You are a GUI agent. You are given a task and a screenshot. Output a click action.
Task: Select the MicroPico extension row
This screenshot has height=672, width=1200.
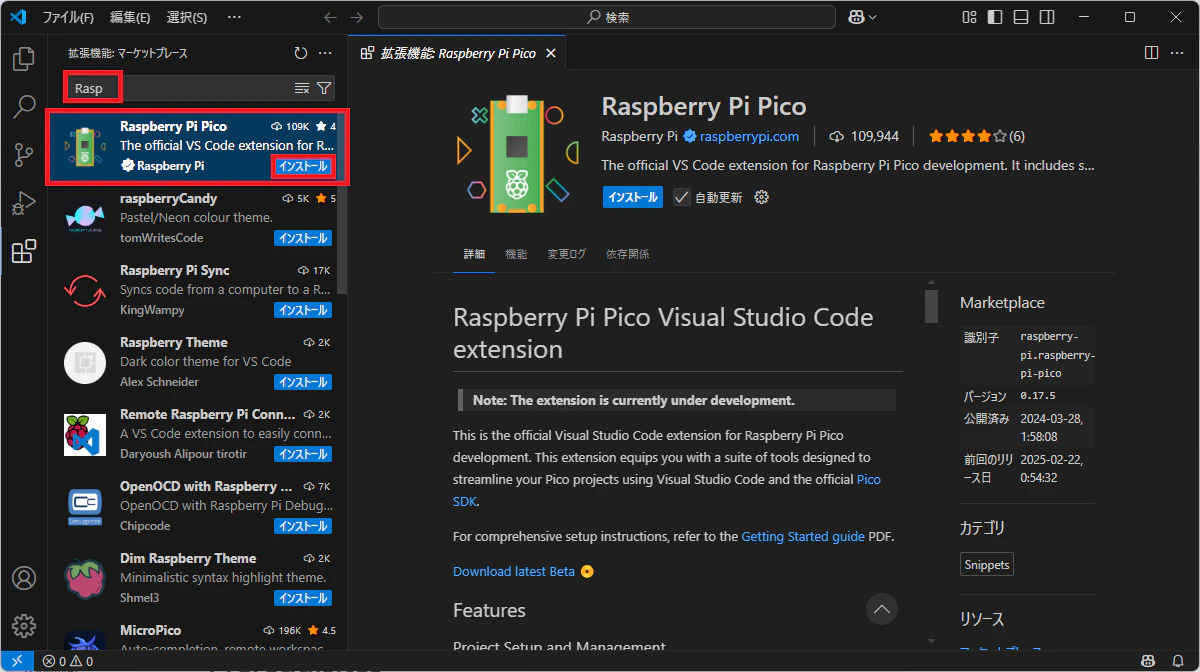tap(196, 636)
